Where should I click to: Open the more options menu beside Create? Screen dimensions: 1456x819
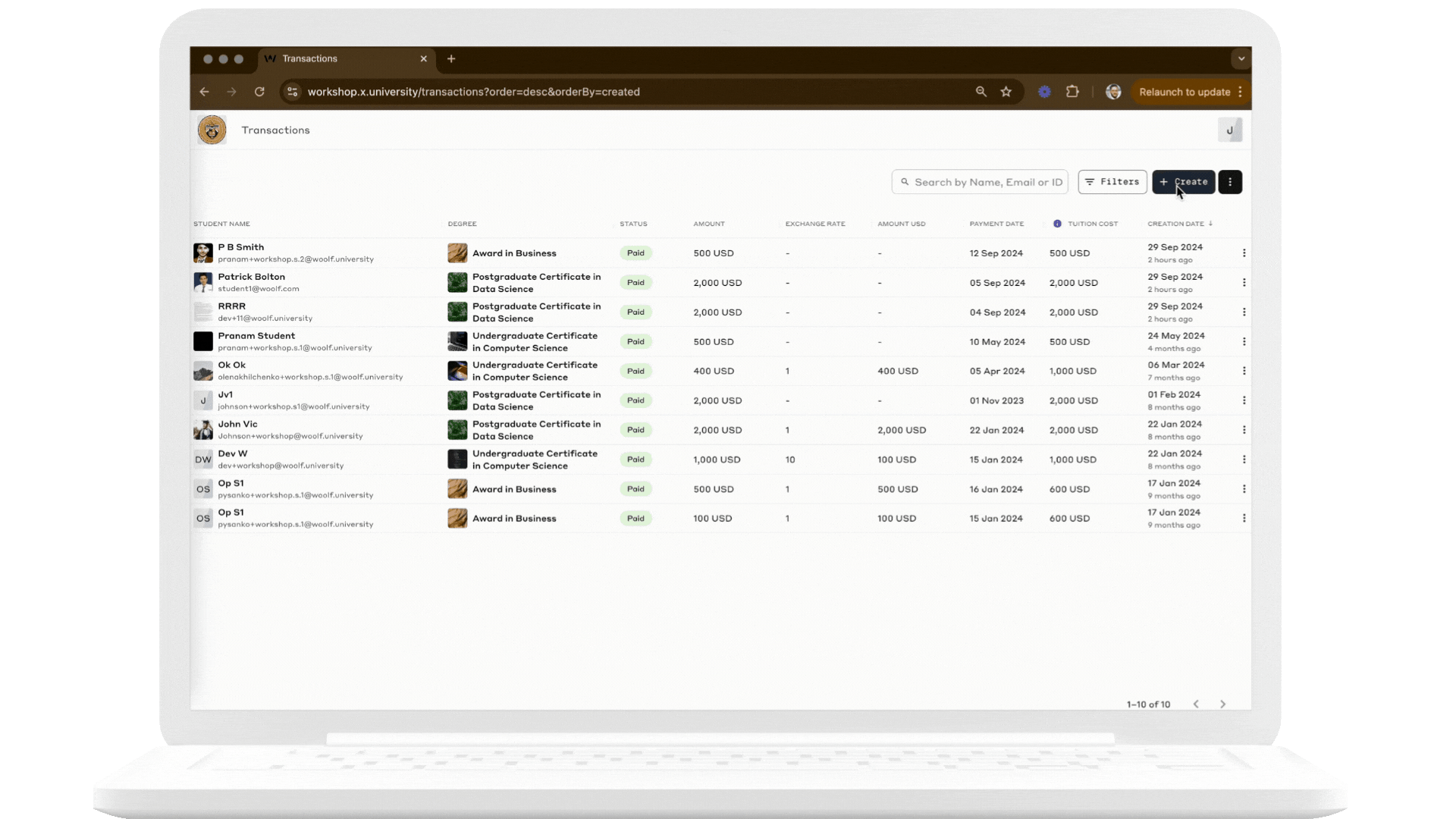[1229, 182]
